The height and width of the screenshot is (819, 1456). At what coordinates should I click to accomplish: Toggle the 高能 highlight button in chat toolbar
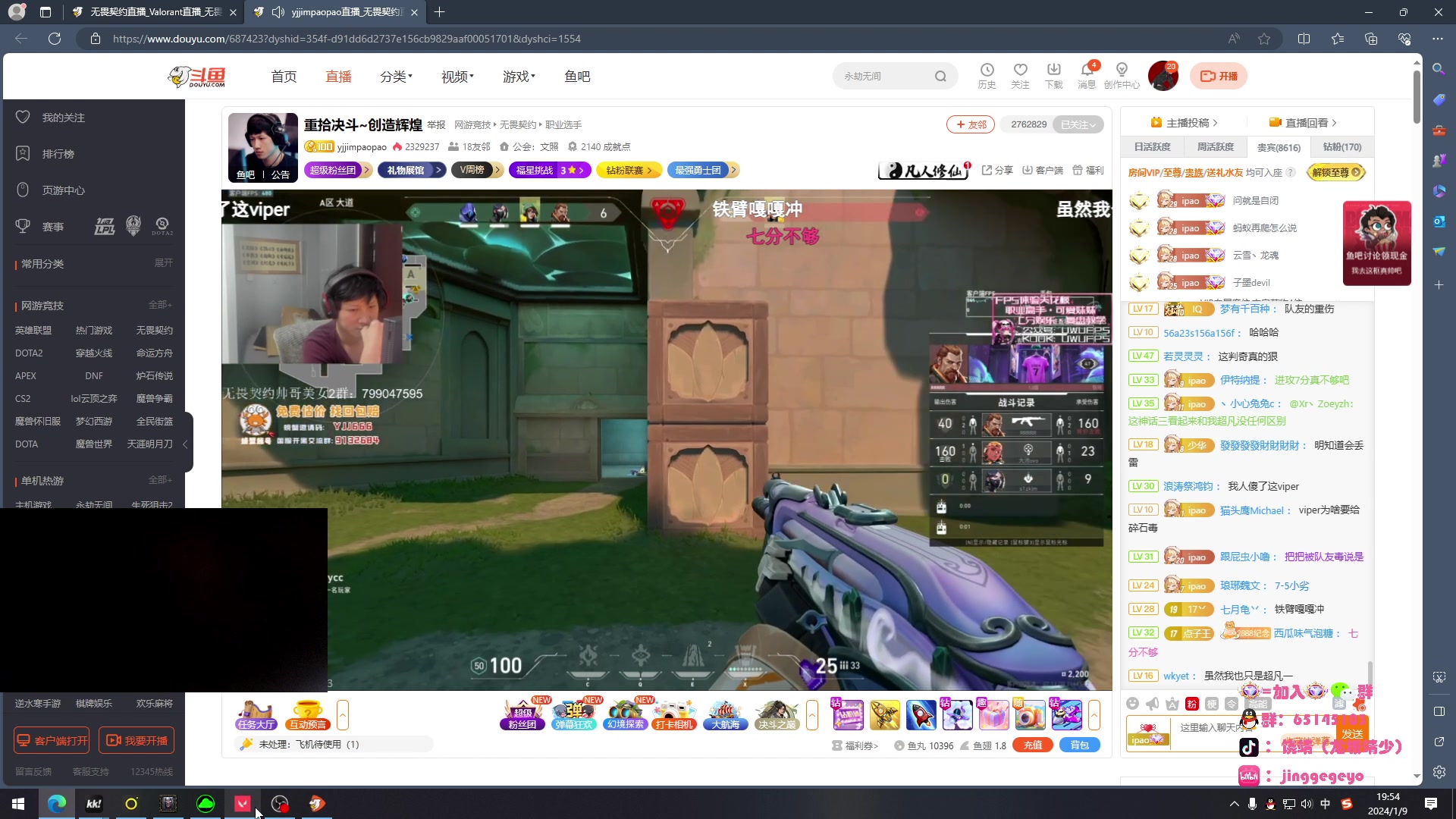point(1258,704)
